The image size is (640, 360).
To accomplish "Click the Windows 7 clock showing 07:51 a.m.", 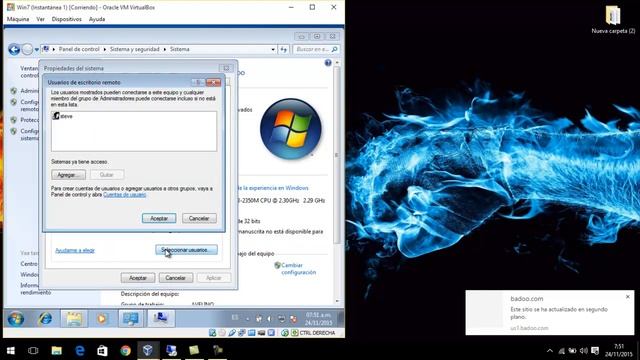I will click(x=318, y=319).
